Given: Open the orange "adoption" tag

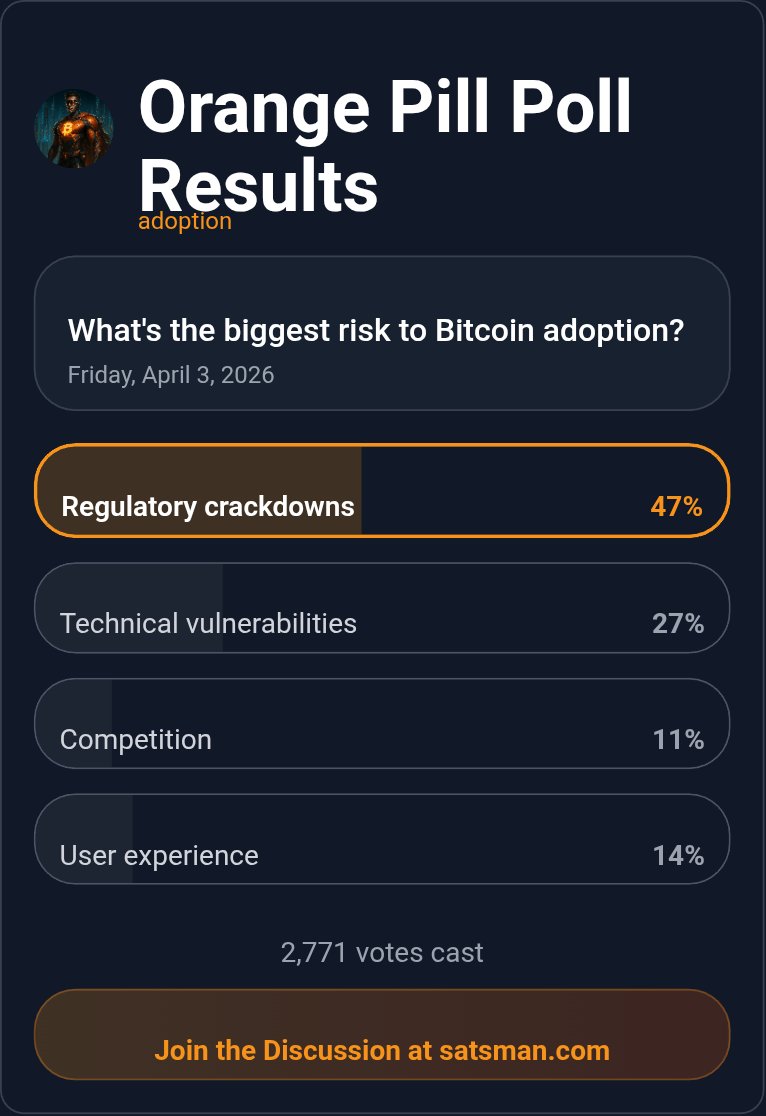Looking at the screenshot, I should [x=185, y=221].
